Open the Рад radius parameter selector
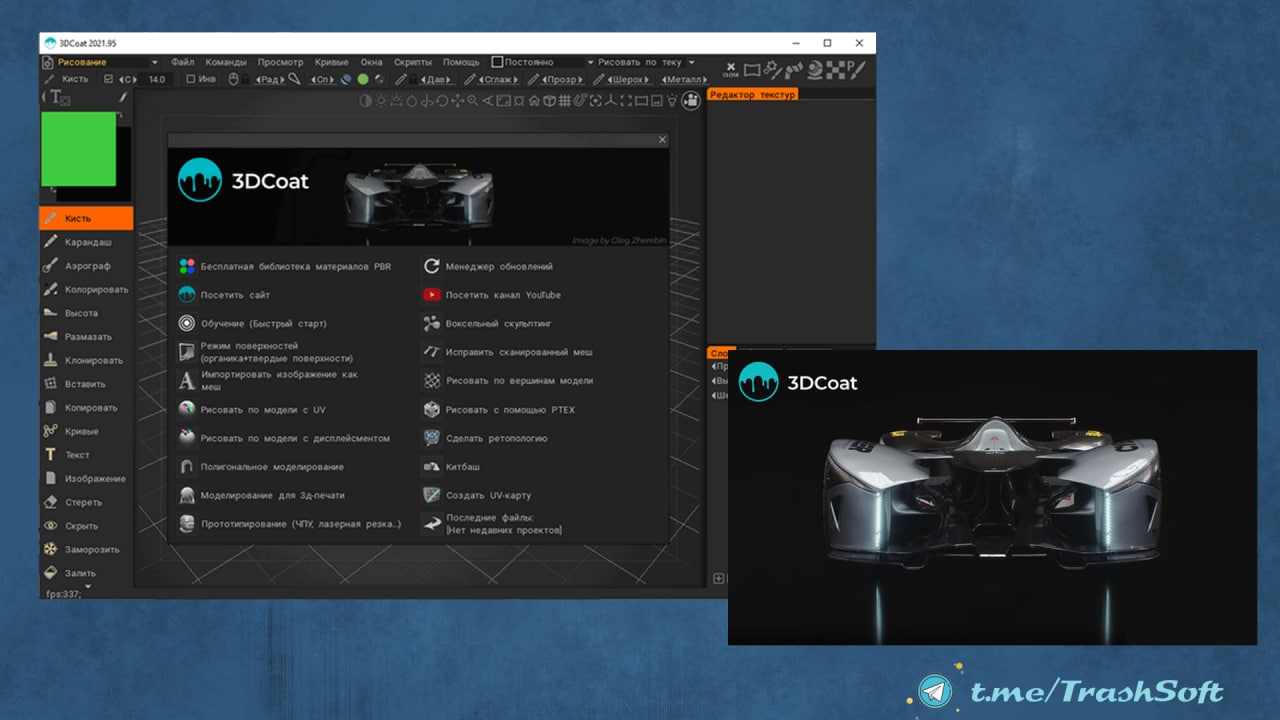 click(270, 79)
